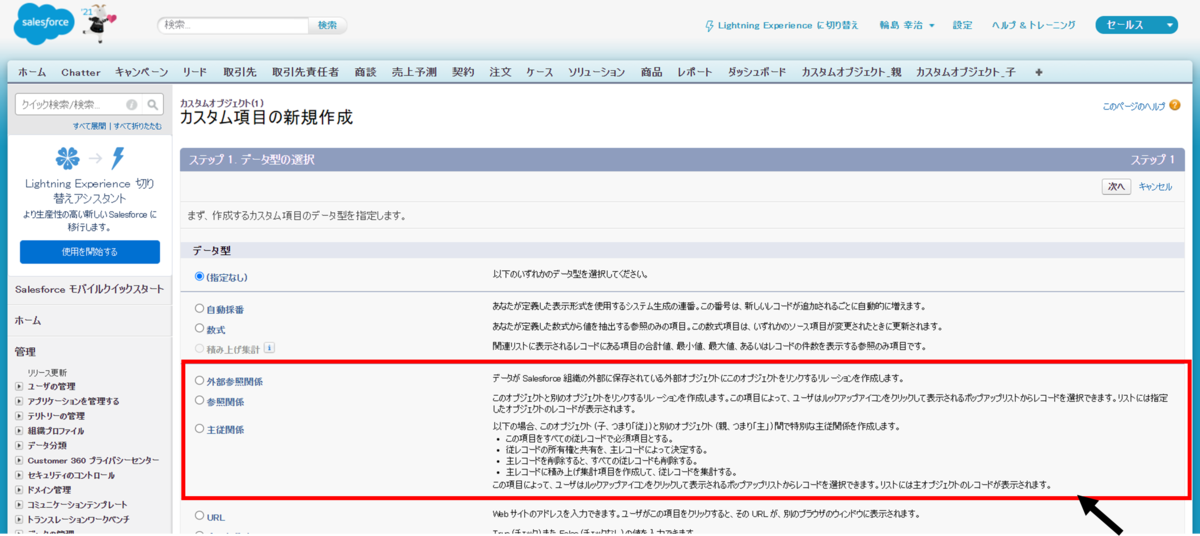This screenshot has height=536, width=1200.
Task: Click the 検索 button in header
Action: [x=327, y=25]
